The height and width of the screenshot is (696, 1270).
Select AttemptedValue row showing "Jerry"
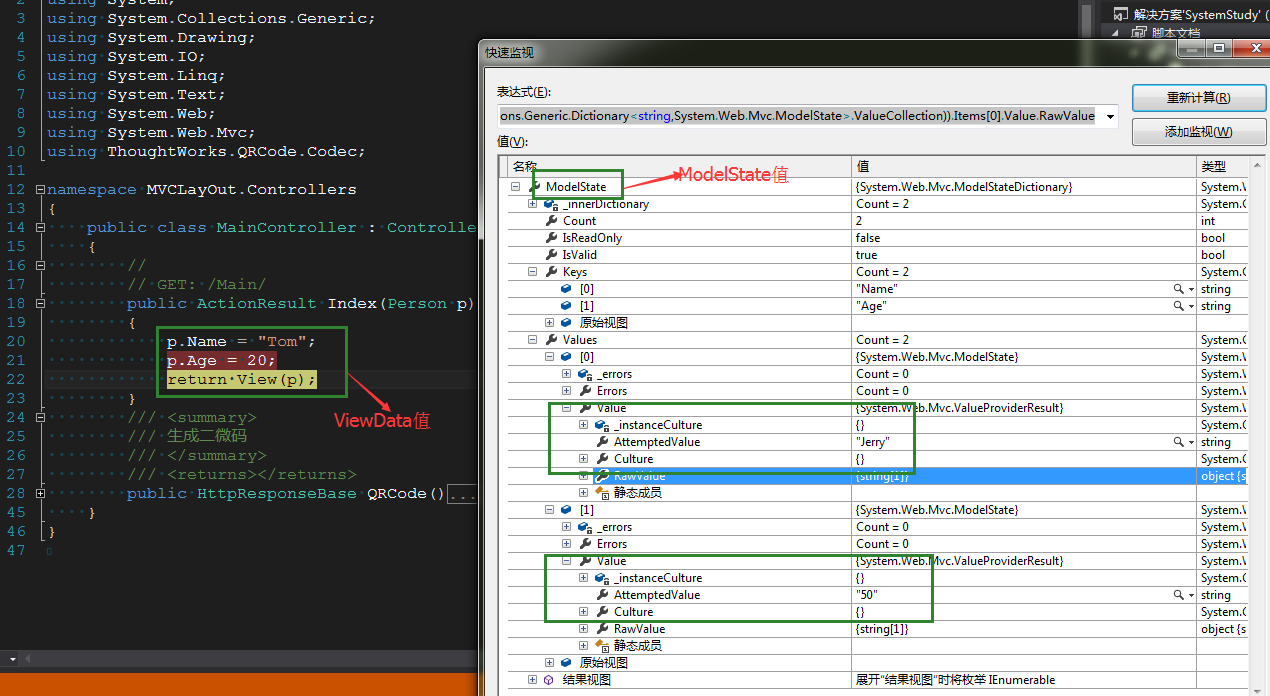click(878, 442)
